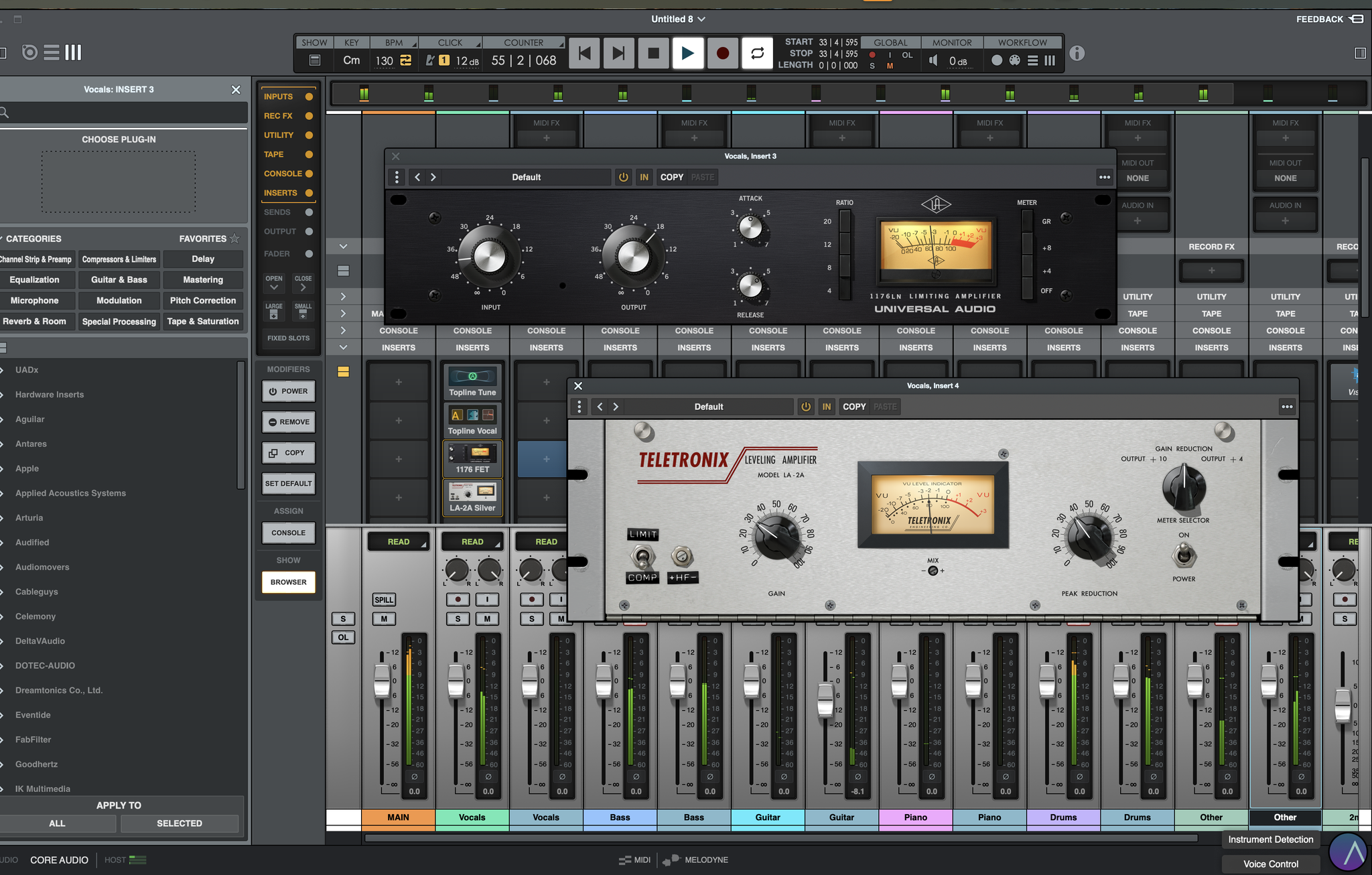This screenshot has width=1372, height=875.
Task: Click the info icon near transport
Action: (1077, 54)
